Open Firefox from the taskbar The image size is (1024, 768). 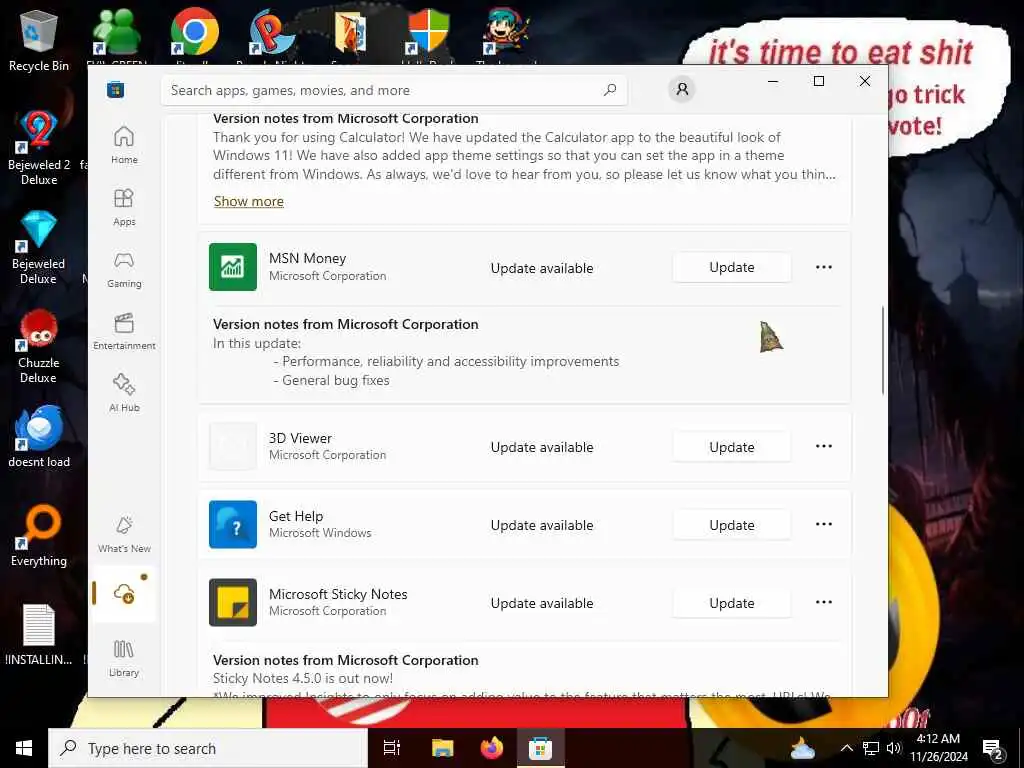coord(492,748)
